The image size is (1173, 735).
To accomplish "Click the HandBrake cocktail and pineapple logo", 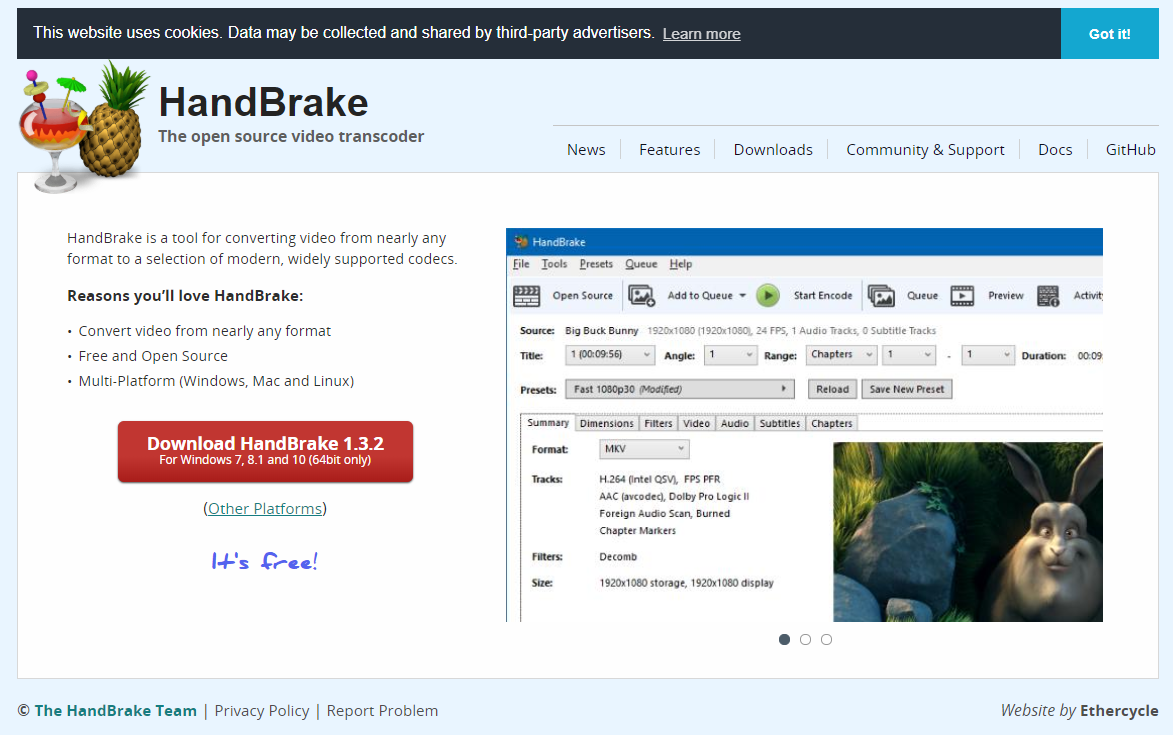I will (83, 127).
